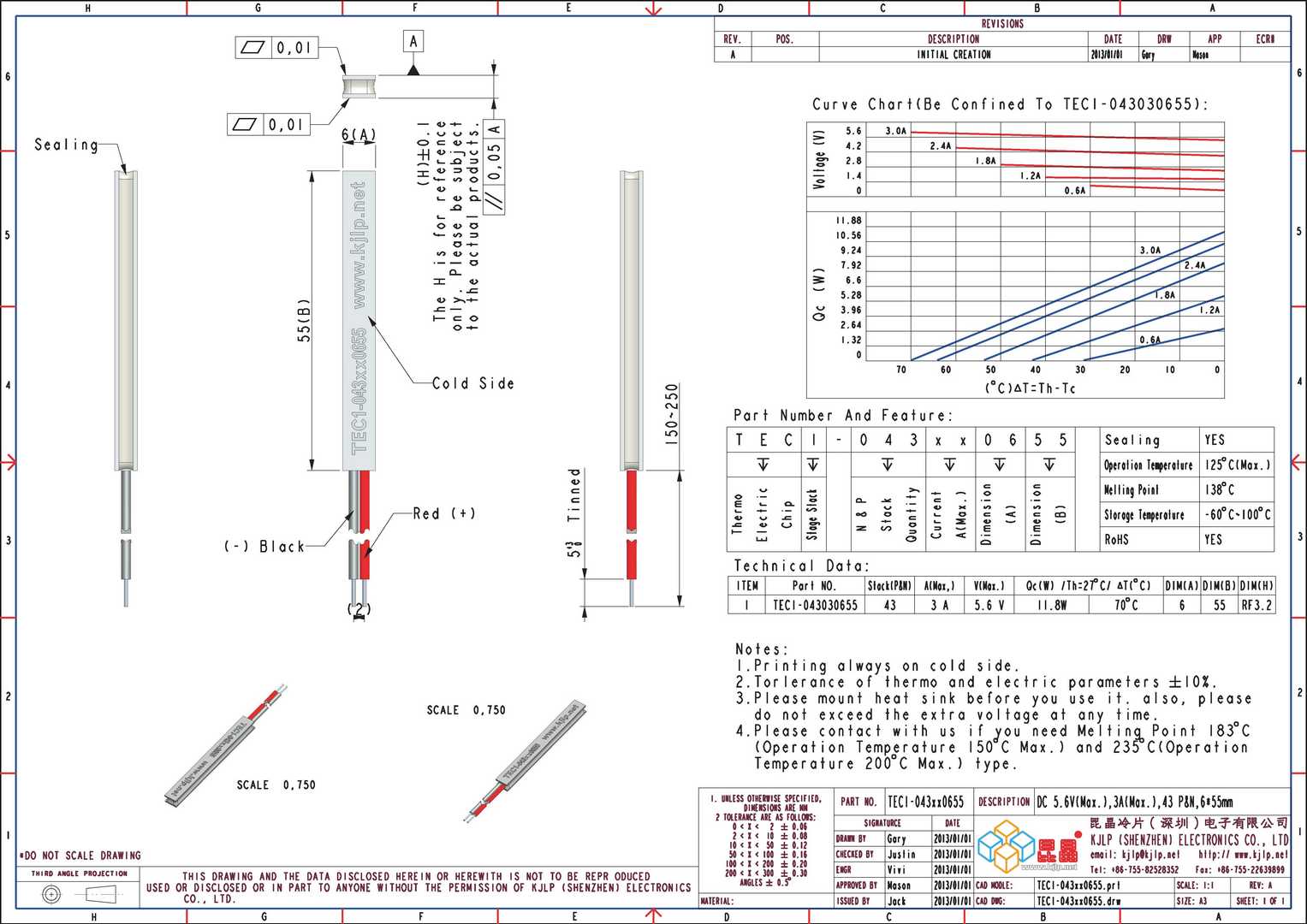Select the '(°C)ΔT=Th-Tc' axis caption
This screenshot has height=924, width=1307.
[x=1030, y=388]
